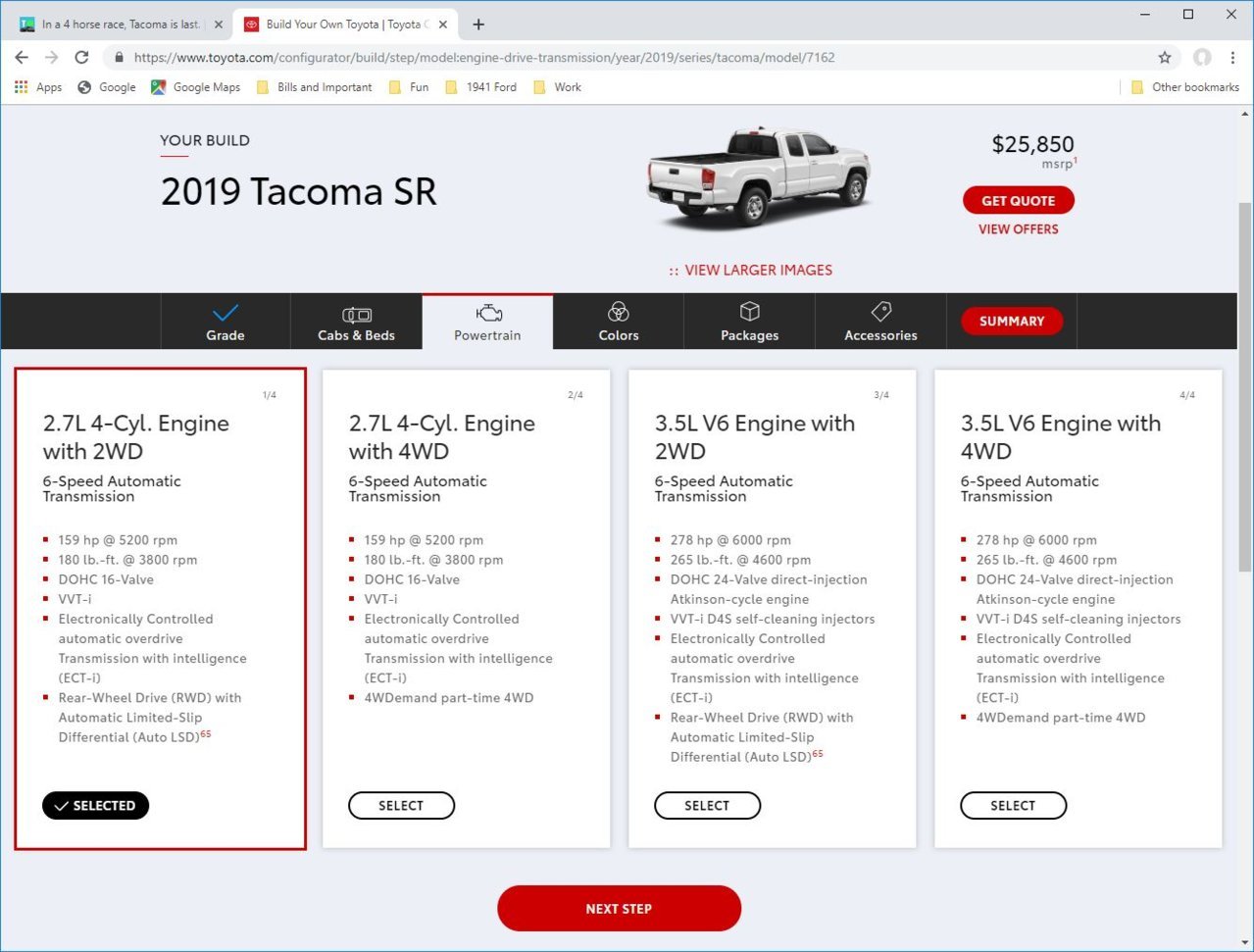Select the 3.5L V6 Engine with 2WD
The width and height of the screenshot is (1254, 952).
tap(708, 806)
